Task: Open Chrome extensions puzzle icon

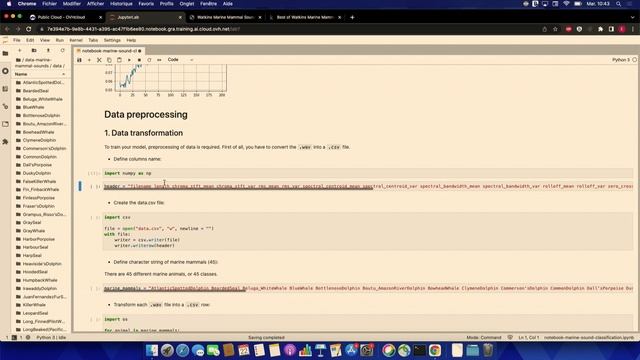Action: pos(600,29)
